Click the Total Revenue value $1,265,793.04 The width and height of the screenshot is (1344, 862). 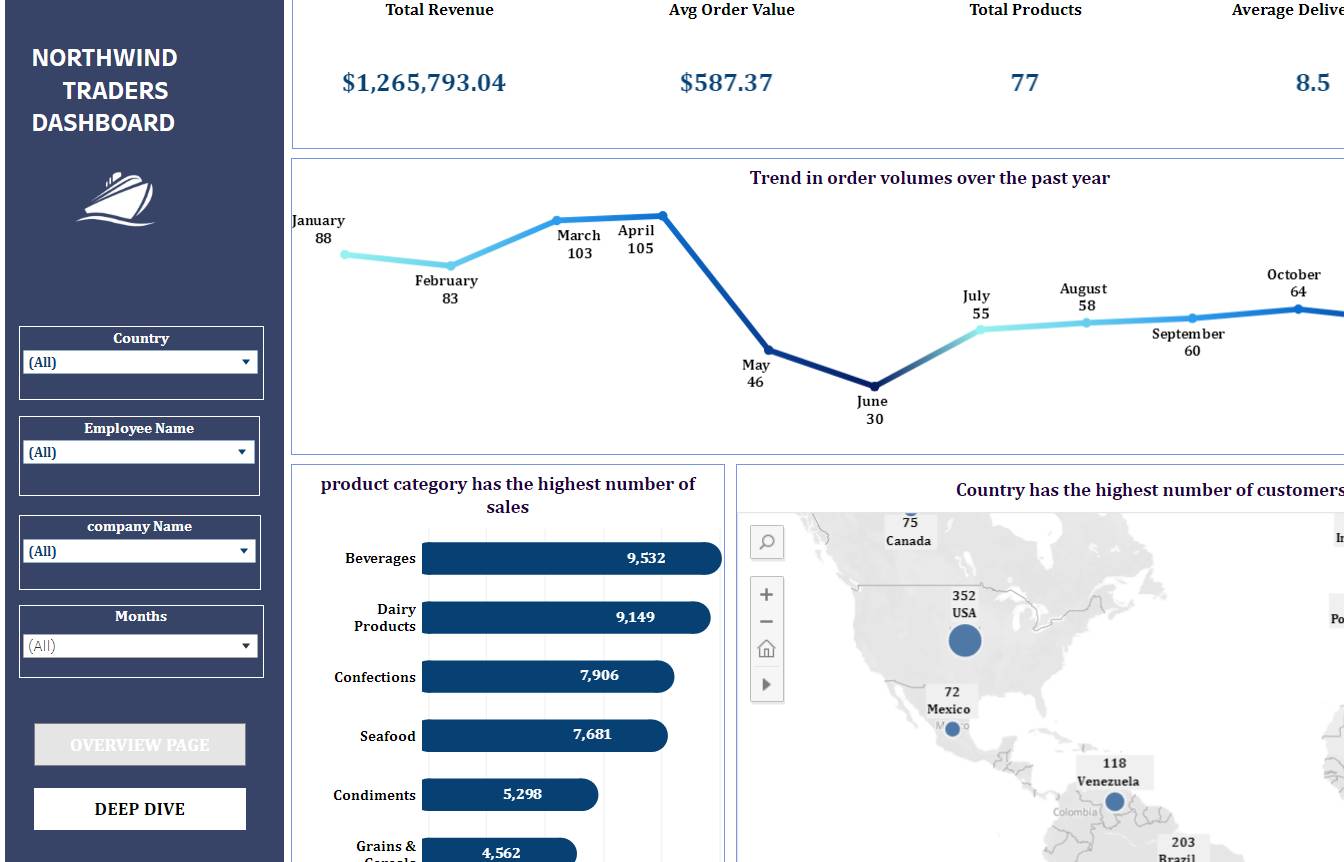(x=424, y=83)
